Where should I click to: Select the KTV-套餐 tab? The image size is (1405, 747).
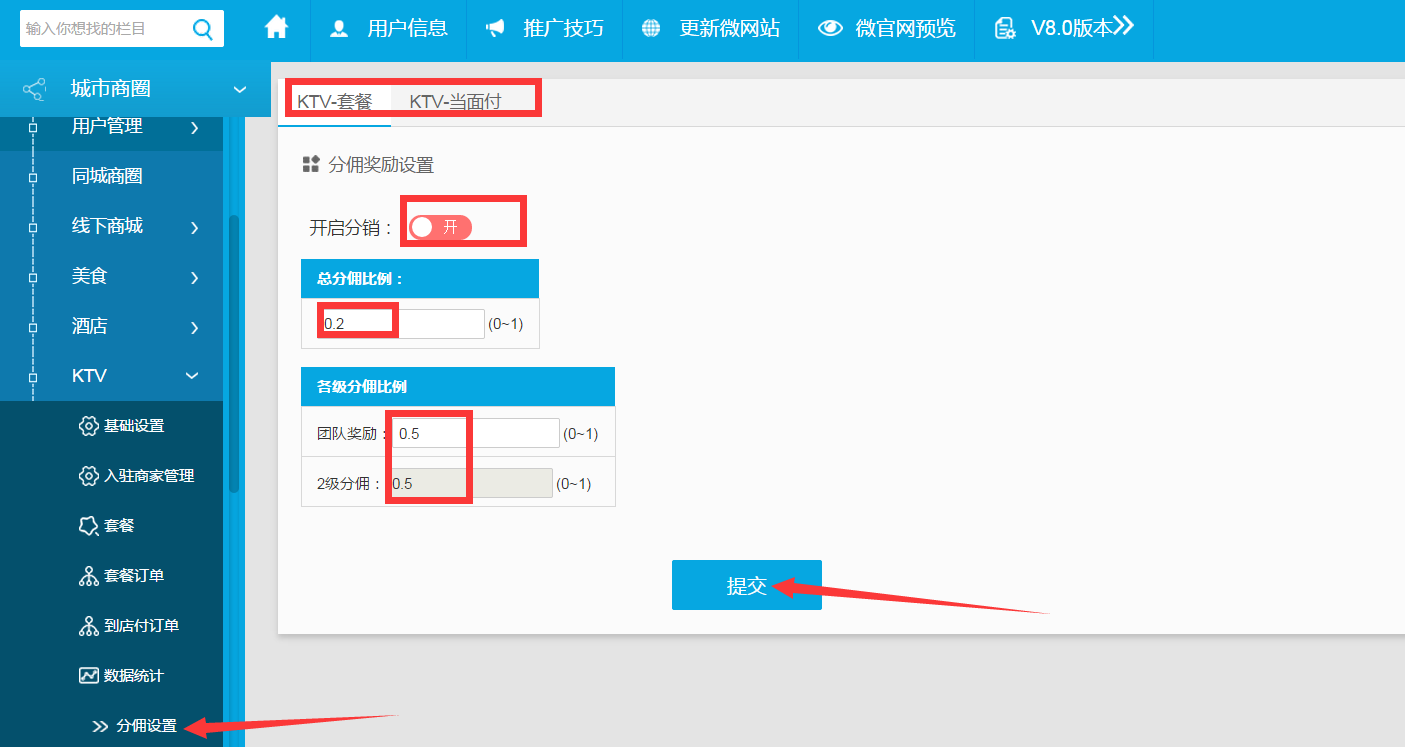tap(335, 101)
